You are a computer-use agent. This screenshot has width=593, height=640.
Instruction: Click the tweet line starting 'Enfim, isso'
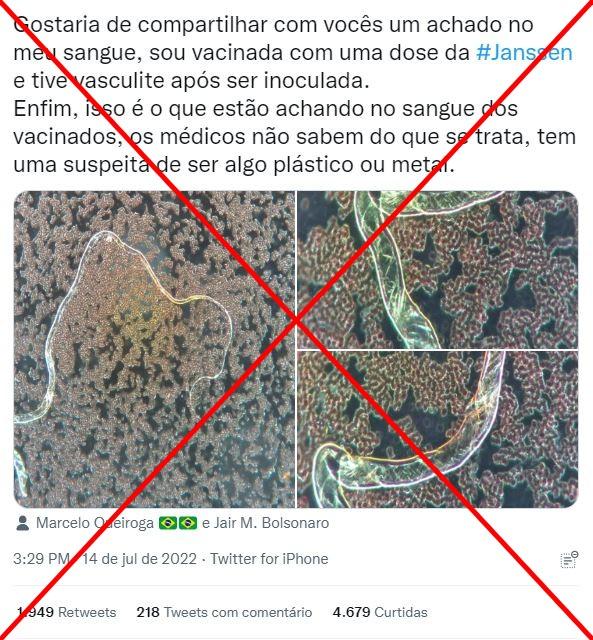pos(266,109)
